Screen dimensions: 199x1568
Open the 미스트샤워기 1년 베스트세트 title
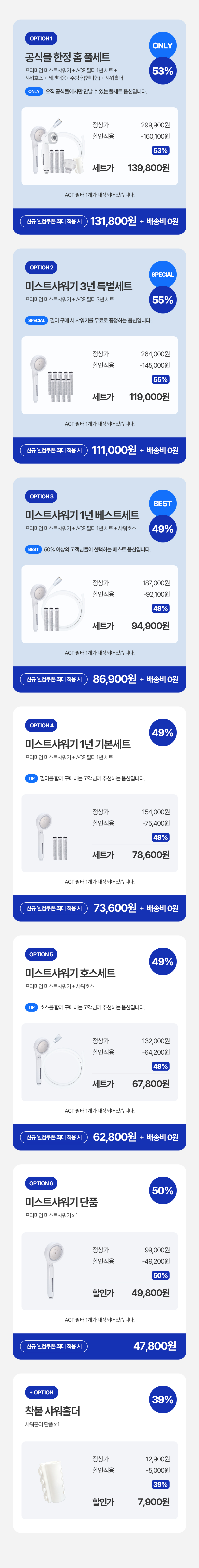[x=82, y=515]
